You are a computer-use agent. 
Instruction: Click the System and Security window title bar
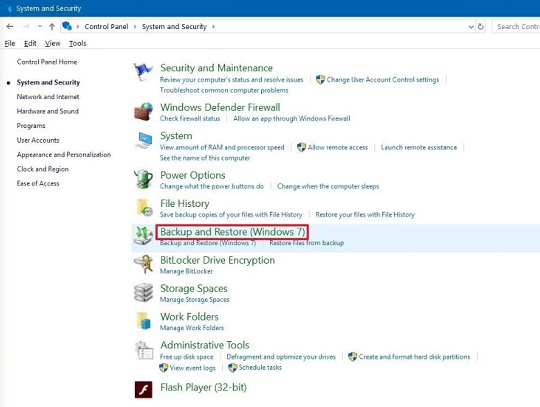[x=270, y=8]
